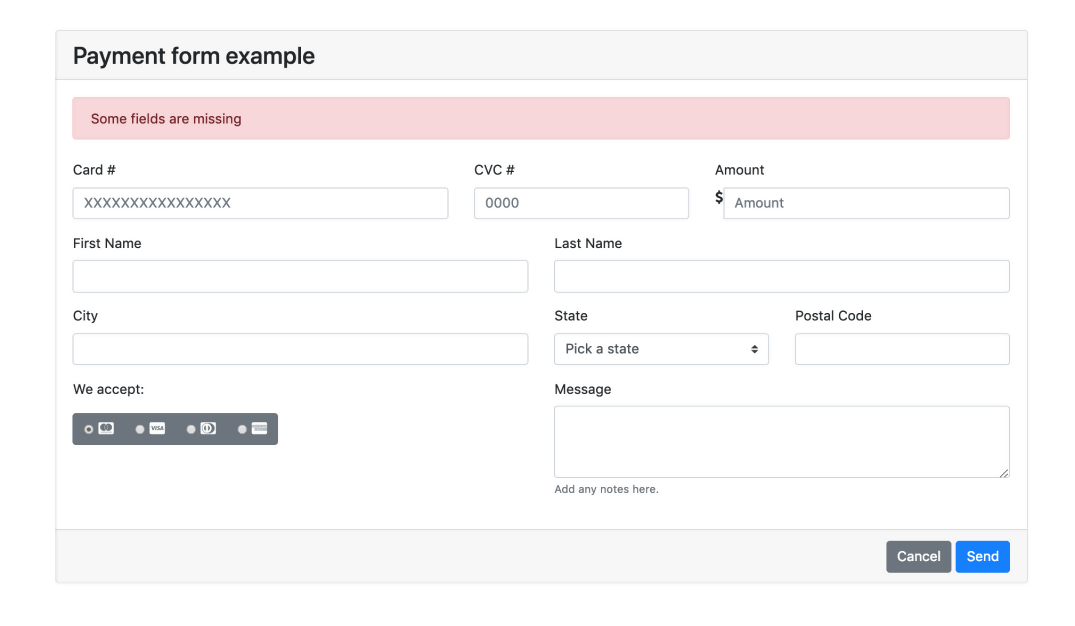Viewport: 1075px width, 626px height.
Task: Click the Diners Club card icon
Action: 207,428
